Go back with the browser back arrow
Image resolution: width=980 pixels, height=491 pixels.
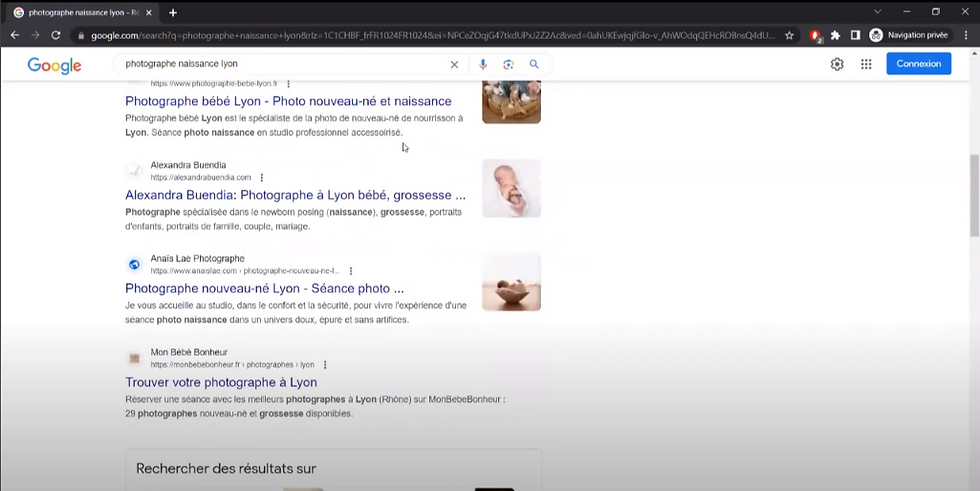click(x=15, y=36)
